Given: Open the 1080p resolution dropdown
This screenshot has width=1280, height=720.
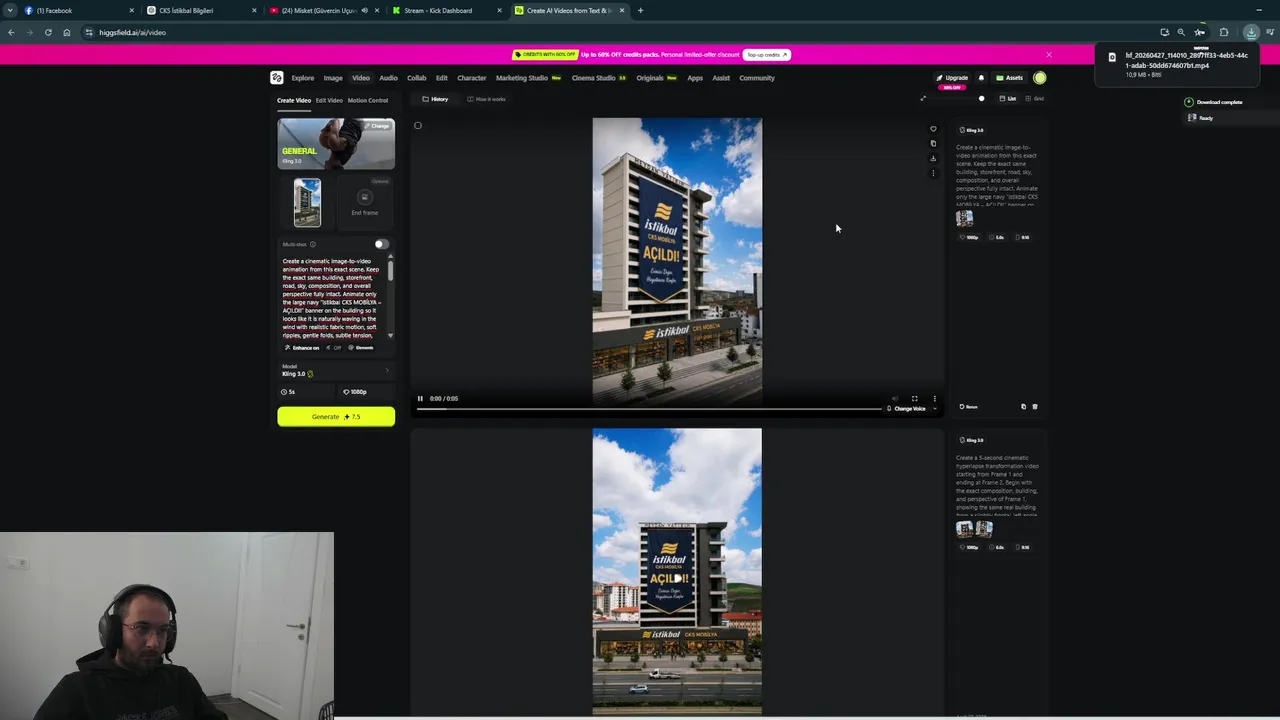Looking at the screenshot, I should (366, 392).
